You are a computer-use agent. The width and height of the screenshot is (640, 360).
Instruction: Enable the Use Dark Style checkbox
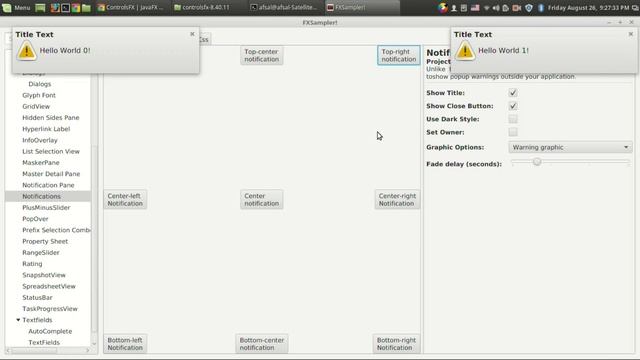pyautogui.click(x=513, y=119)
